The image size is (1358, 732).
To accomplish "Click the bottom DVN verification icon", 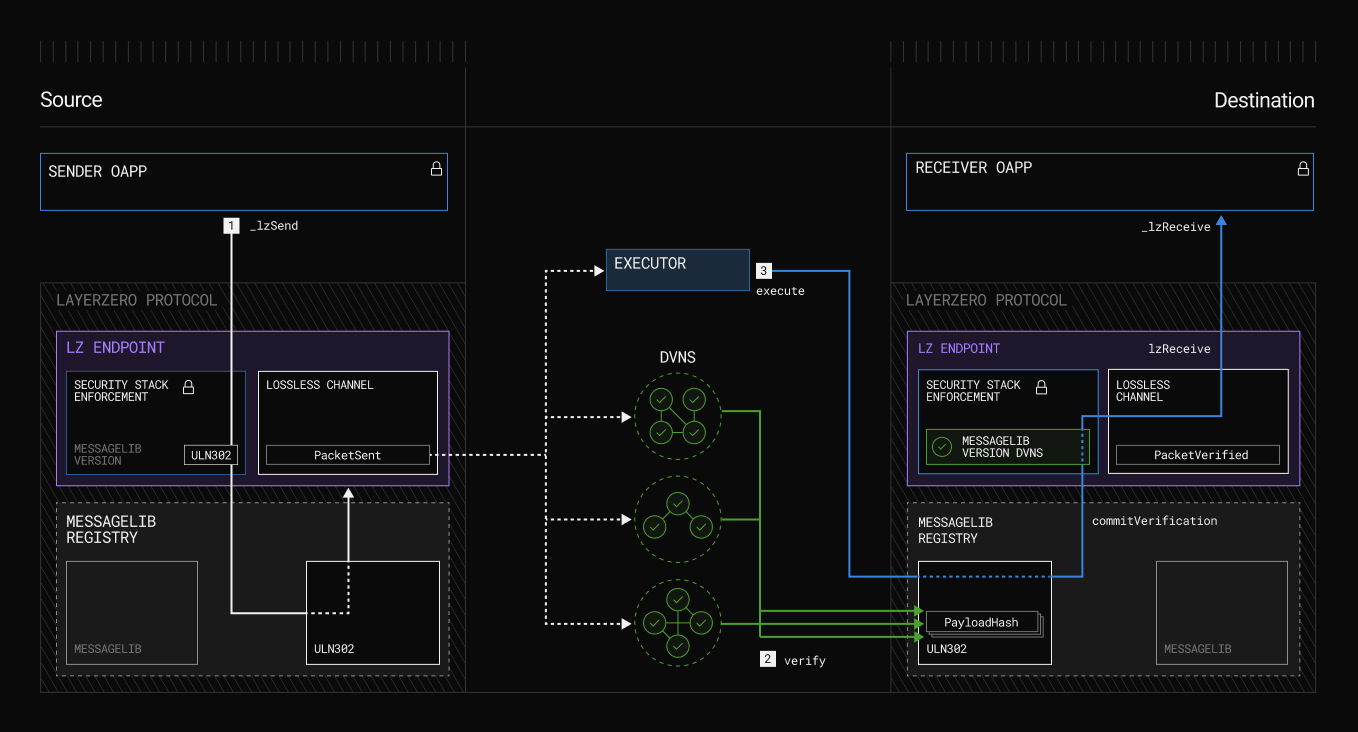I will 678,624.
